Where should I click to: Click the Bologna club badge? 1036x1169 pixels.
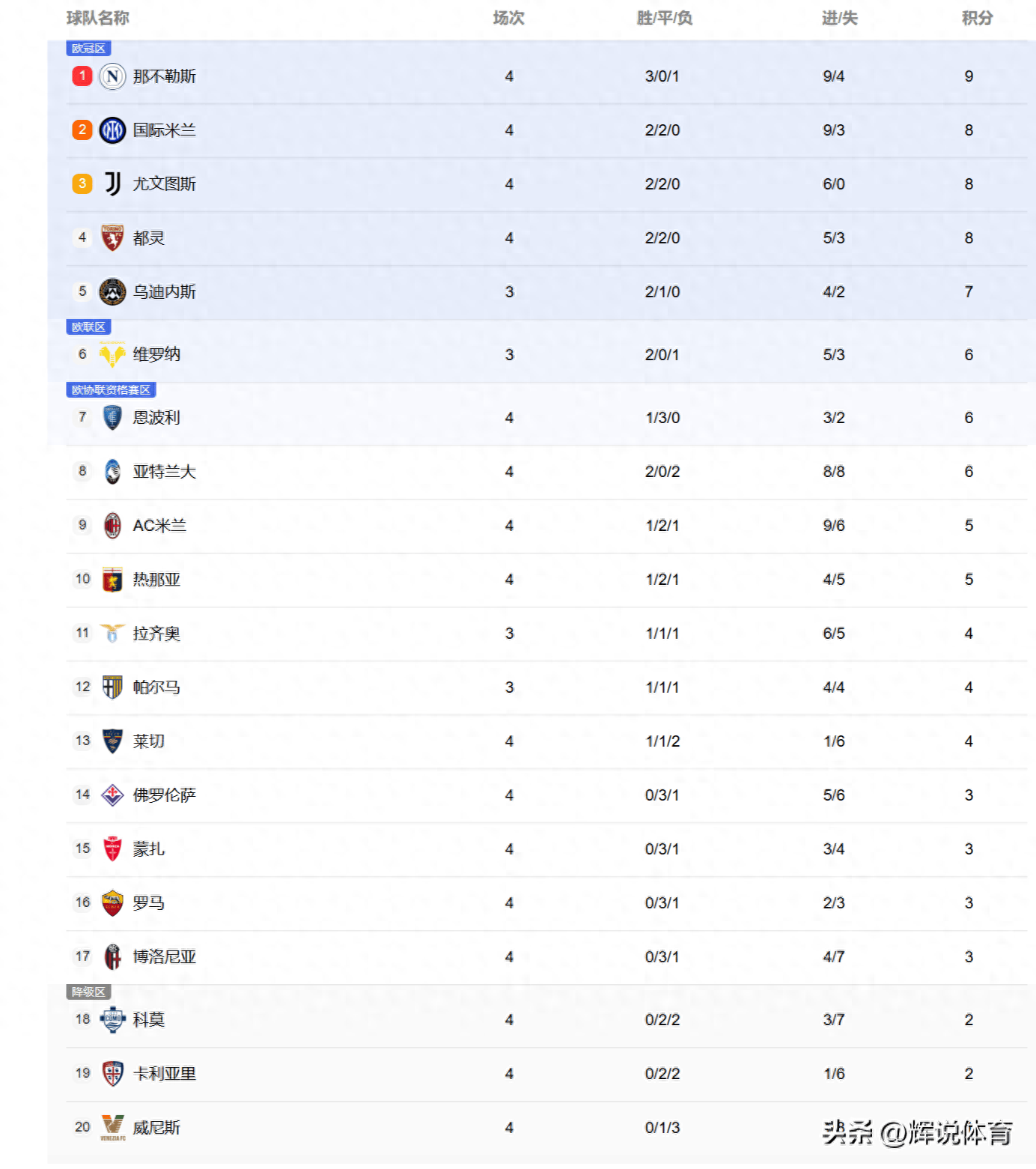(112, 956)
